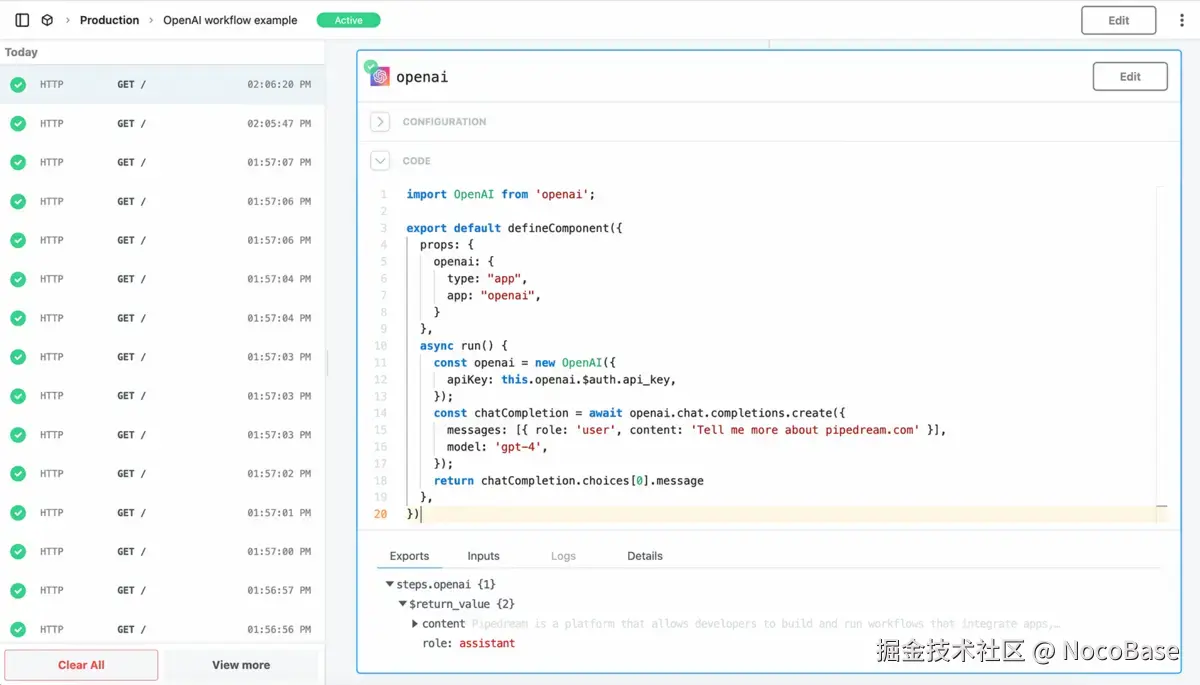Collapse the CODE section chevron

tap(380, 160)
